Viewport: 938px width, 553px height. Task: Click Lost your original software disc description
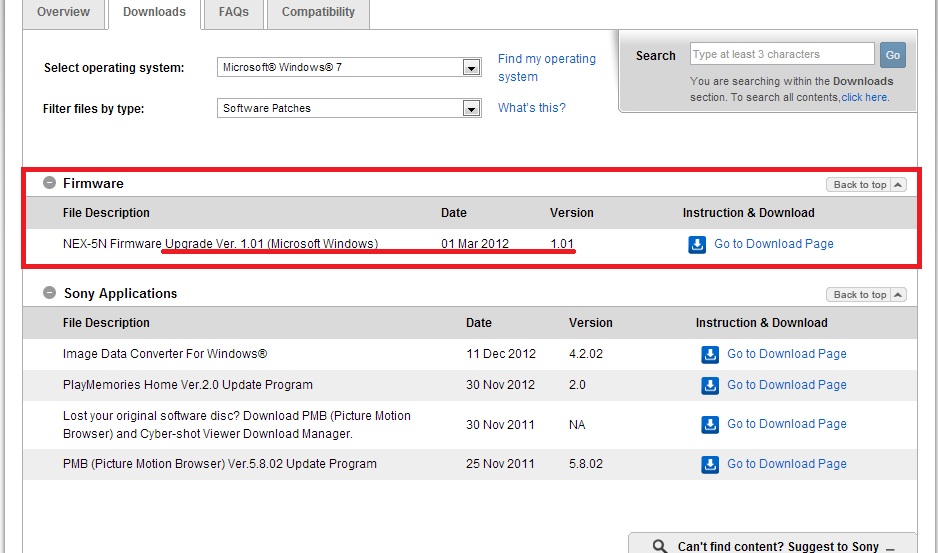(237, 425)
